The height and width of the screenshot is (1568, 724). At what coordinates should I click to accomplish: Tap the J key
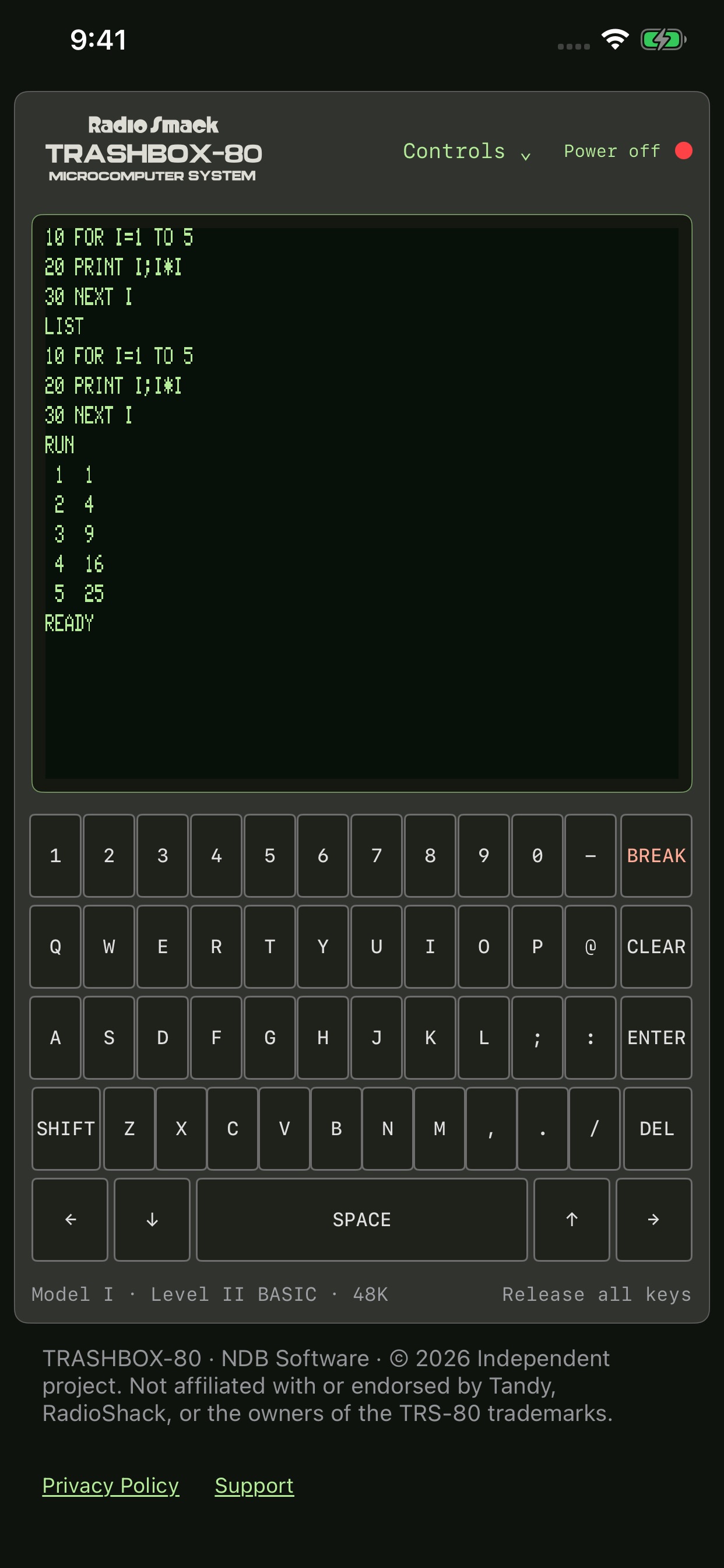pos(377,1037)
